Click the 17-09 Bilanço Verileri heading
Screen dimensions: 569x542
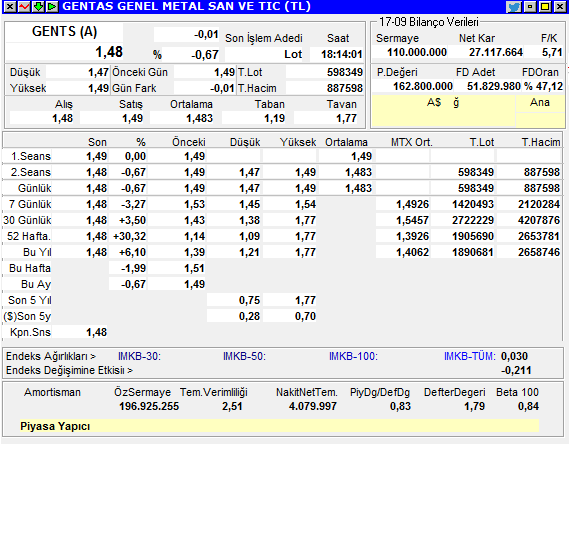[429, 22]
